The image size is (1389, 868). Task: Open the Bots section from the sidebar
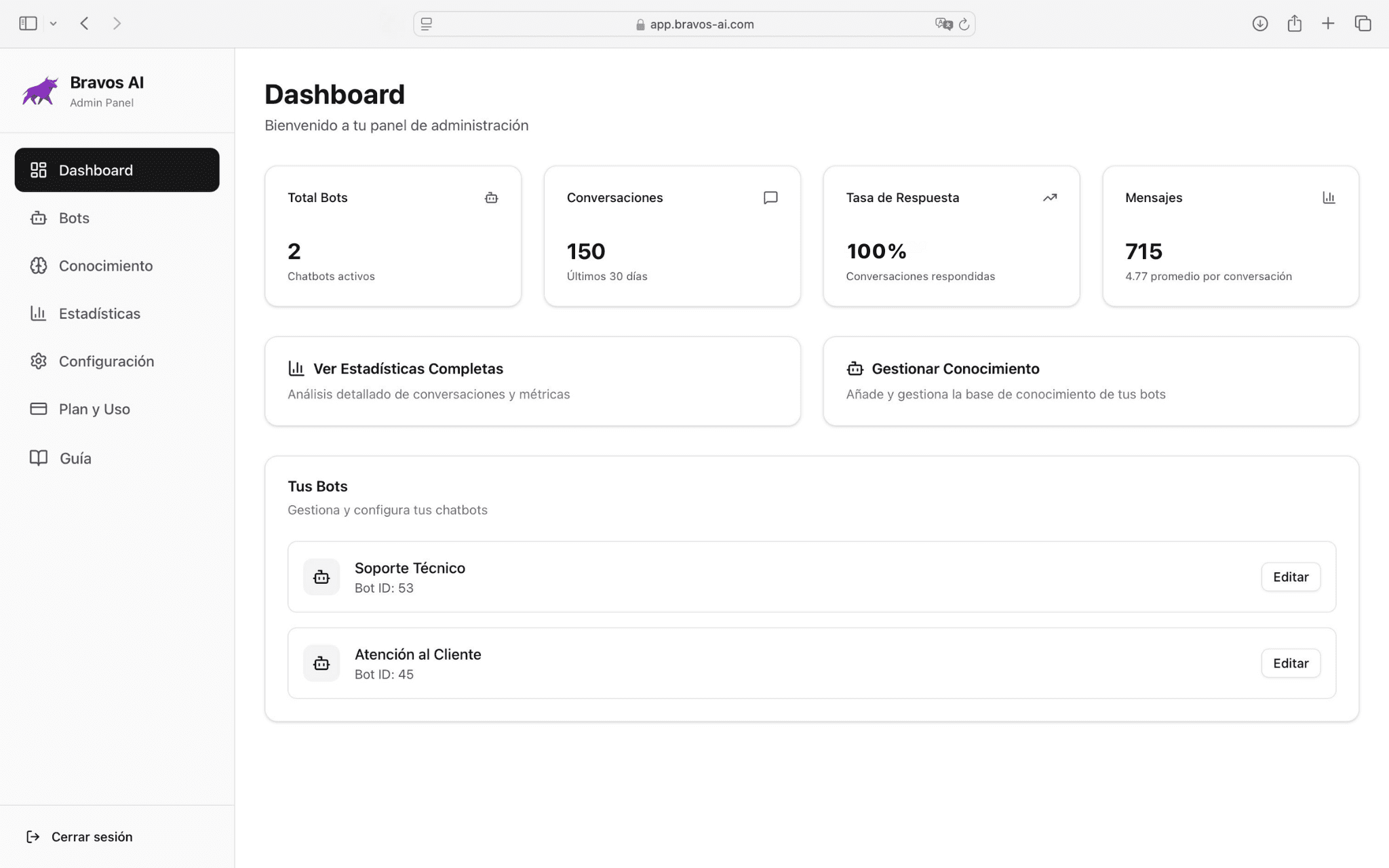[73, 218]
